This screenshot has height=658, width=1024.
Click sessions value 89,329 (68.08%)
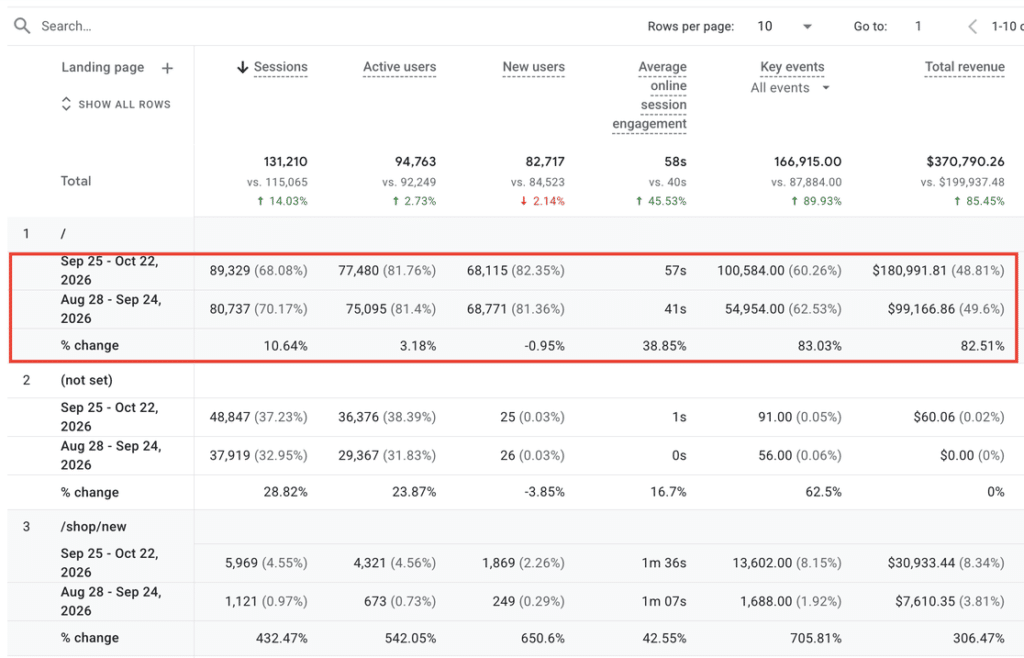click(258, 270)
